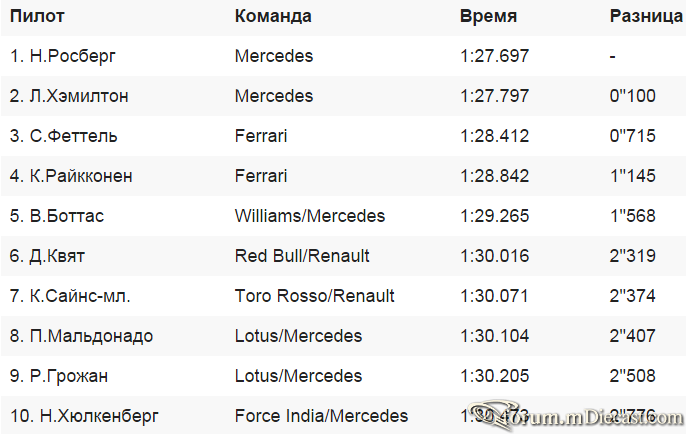The height and width of the screenshot is (434, 686).
Task: Click the Разница column header
Action: pos(647,16)
